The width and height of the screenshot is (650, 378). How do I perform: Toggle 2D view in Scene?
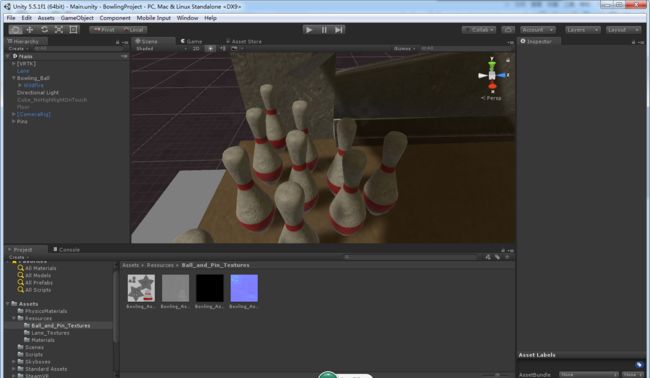(x=196, y=48)
